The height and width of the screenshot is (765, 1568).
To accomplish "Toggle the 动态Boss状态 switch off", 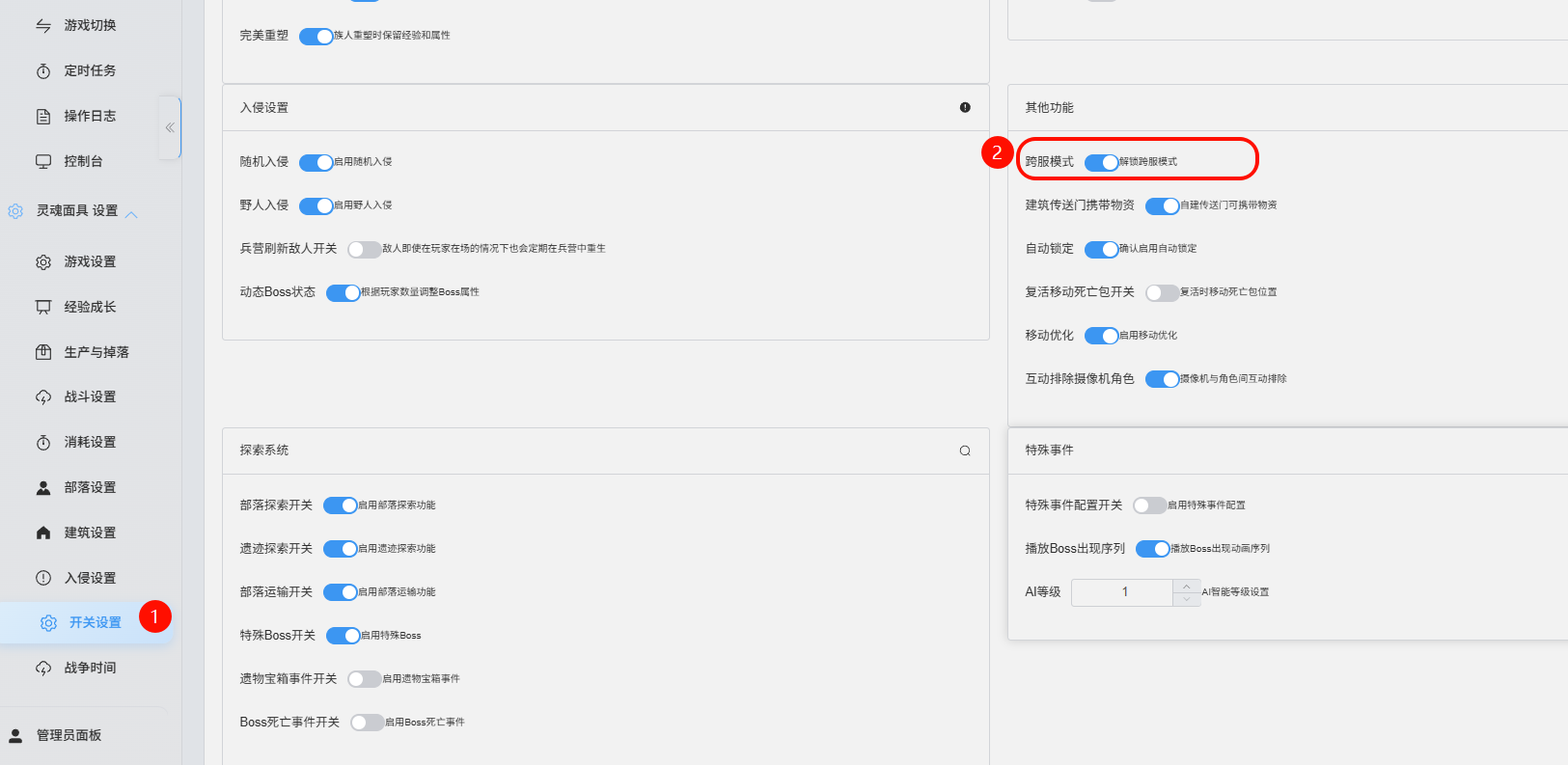I will click(x=343, y=292).
